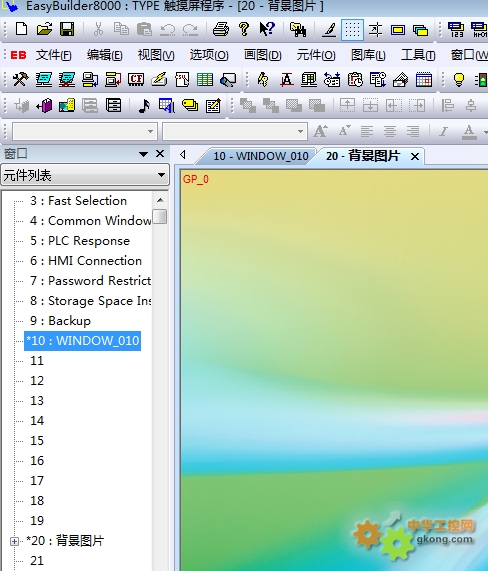Image resolution: width=488 pixels, height=571 pixels.
Task: Select 9 : Backup in window list
Action: 60,321
